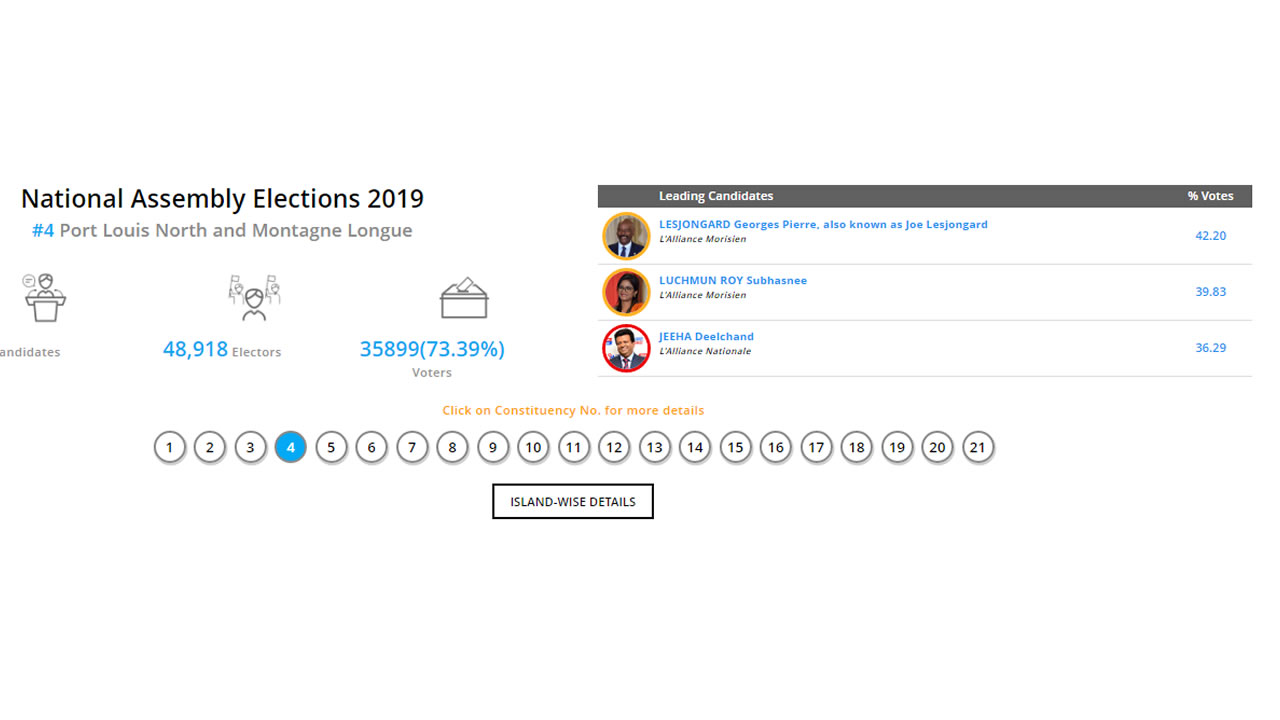Open JEEHA Deelchand candidate link

pyautogui.click(x=706, y=337)
